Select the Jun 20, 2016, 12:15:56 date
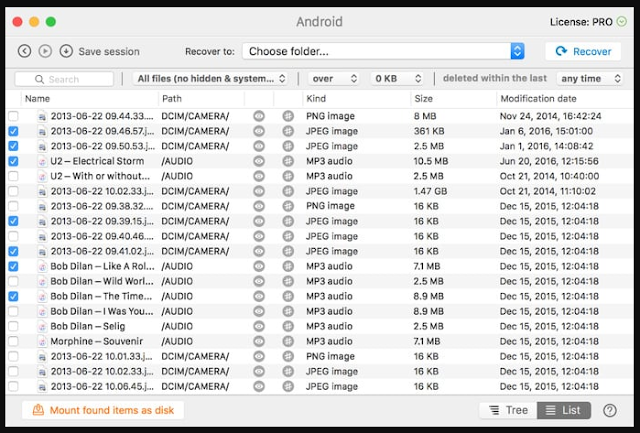Screen dimensions: 640x433 549,161
